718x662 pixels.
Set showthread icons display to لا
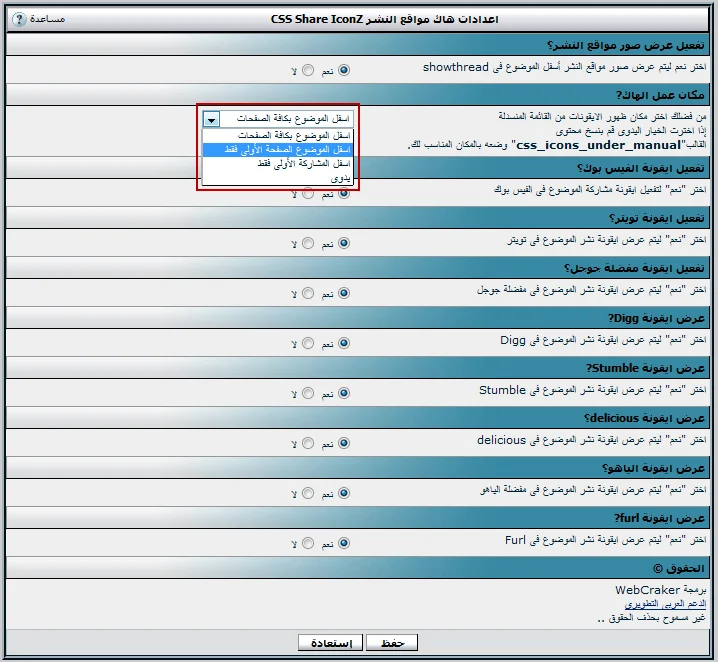pos(307,70)
